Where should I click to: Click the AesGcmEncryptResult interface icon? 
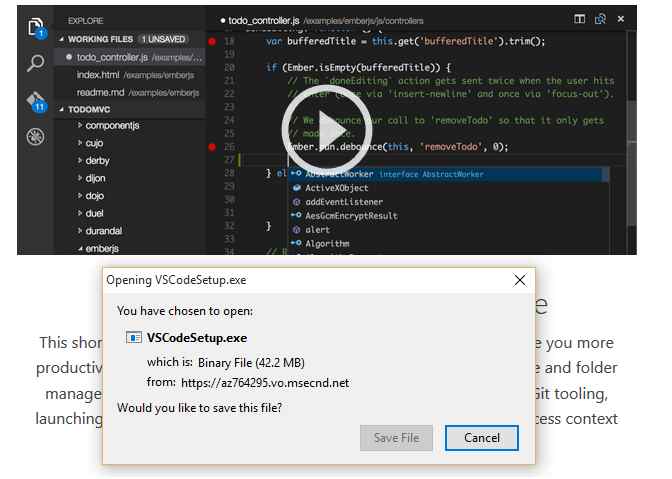pyautogui.click(x=296, y=216)
